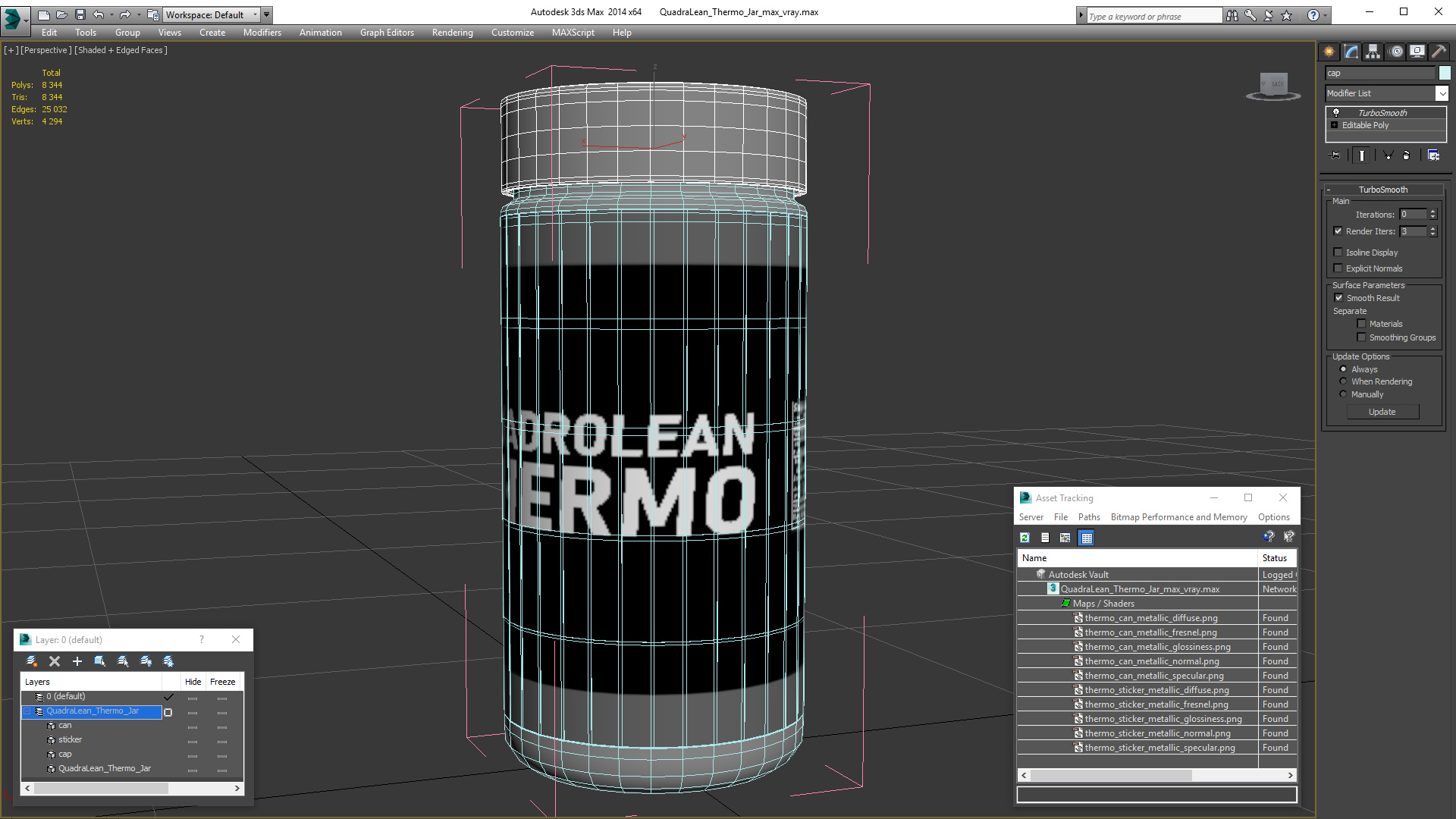Enable Isoline Display checkbox
The width and height of the screenshot is (1456, 819).
(1338, 253)
